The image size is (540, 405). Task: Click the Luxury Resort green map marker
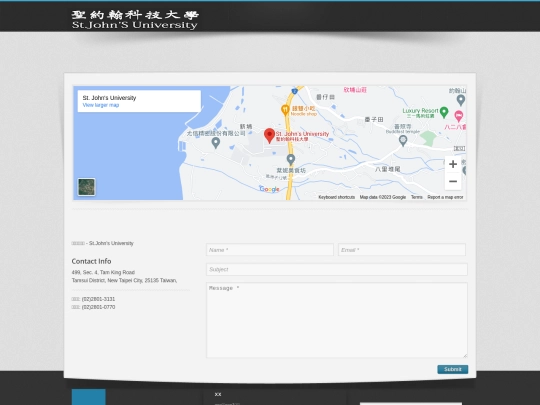coord(444,112)
